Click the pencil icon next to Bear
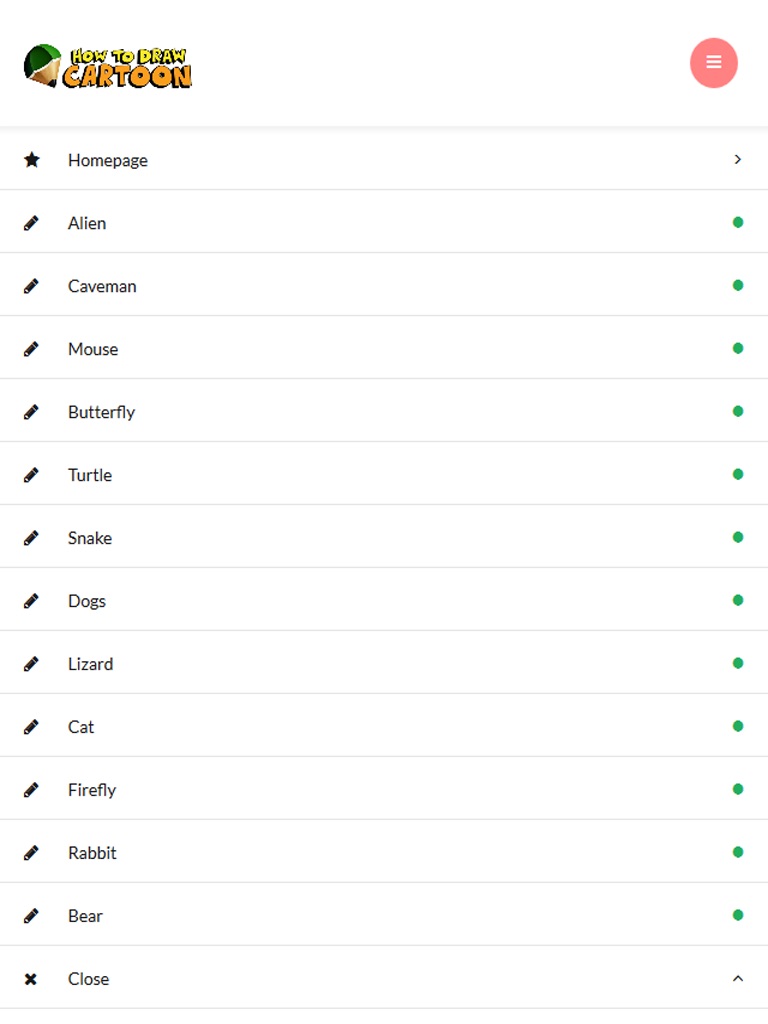Screen dimensions: 768x1024 [32, 916]
